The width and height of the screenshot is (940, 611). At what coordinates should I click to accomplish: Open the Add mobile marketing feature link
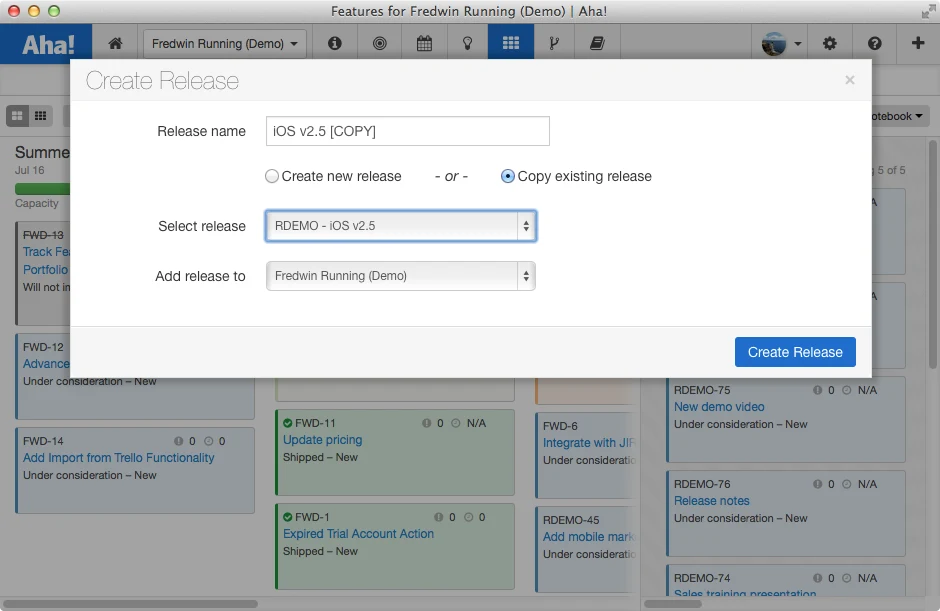(588, 537)
